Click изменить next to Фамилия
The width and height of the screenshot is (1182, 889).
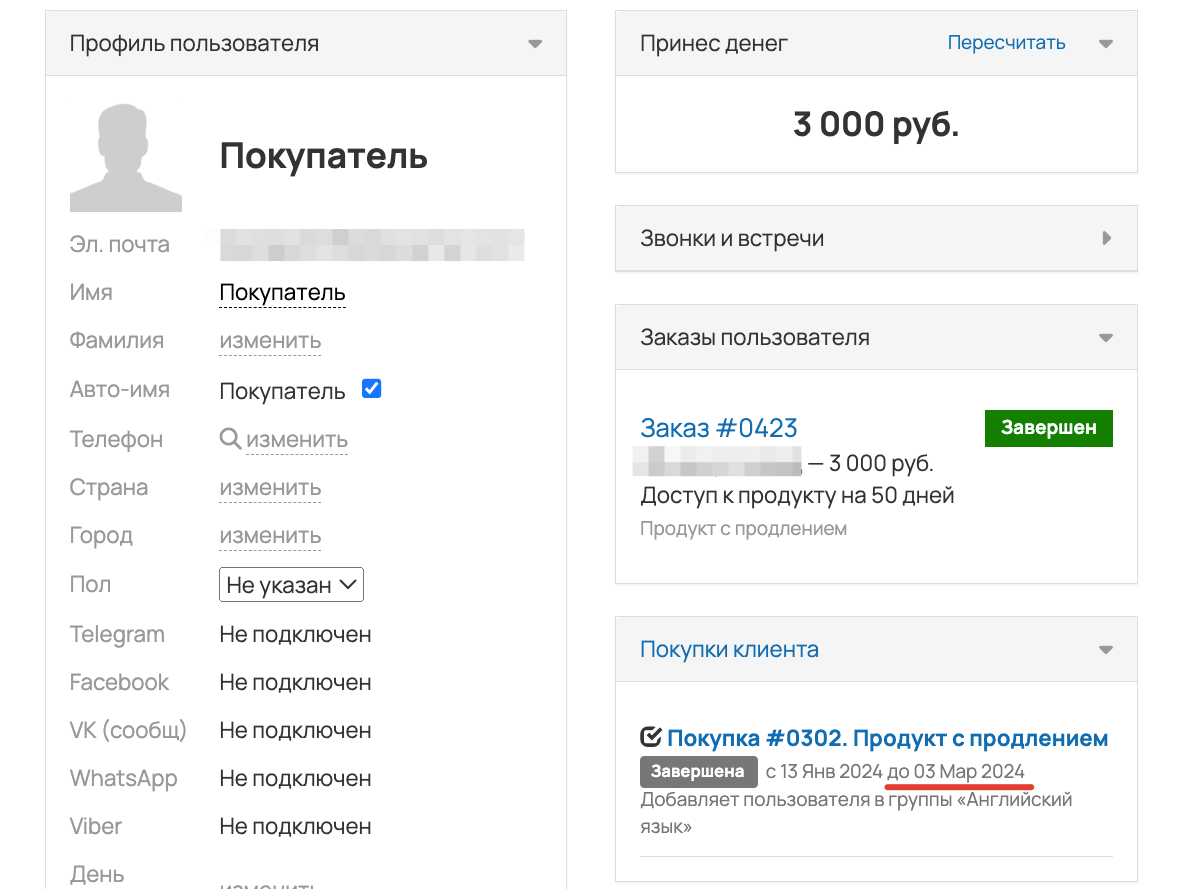(x=270, y=341)
